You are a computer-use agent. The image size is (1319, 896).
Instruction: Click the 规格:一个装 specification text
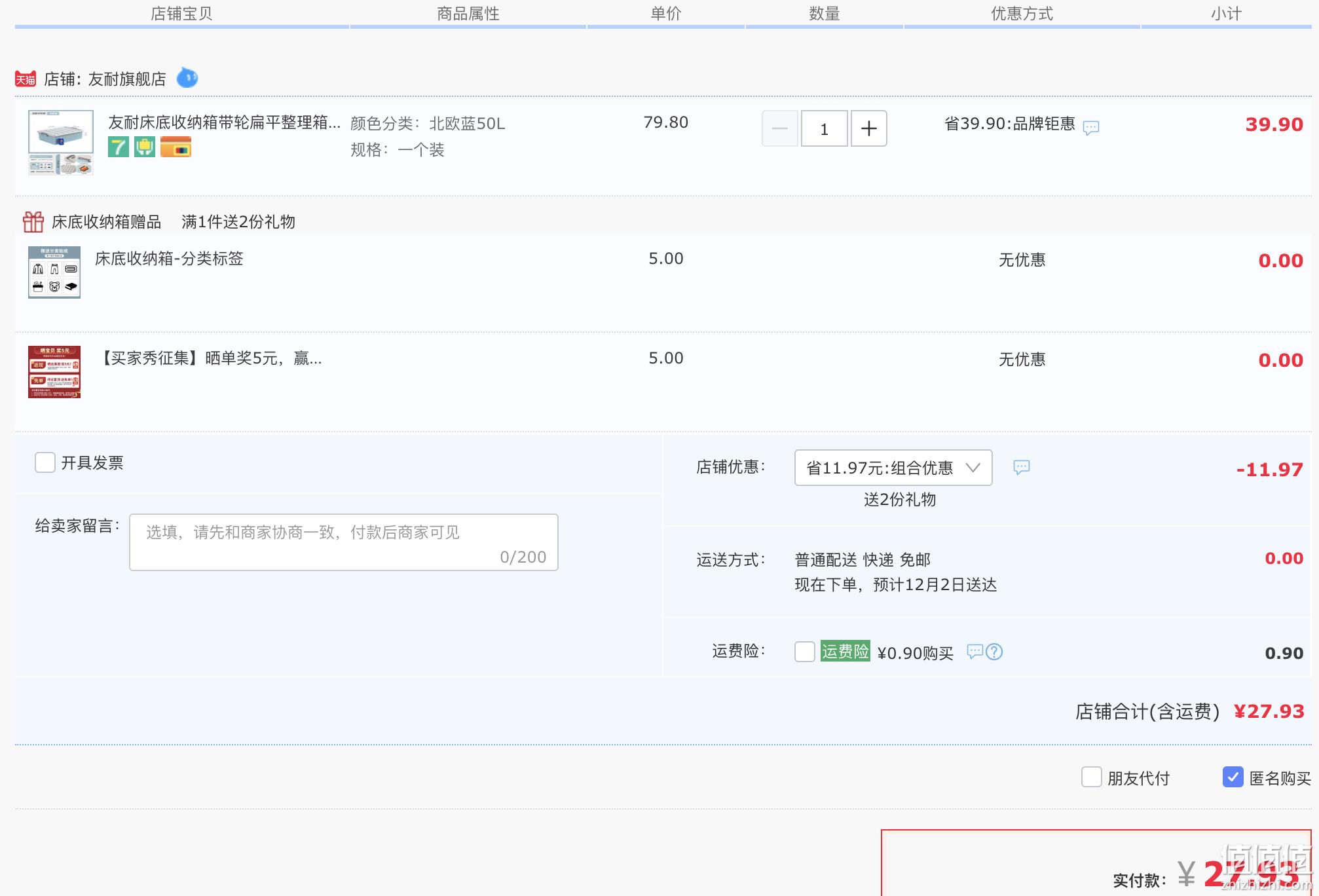point(398,150)
